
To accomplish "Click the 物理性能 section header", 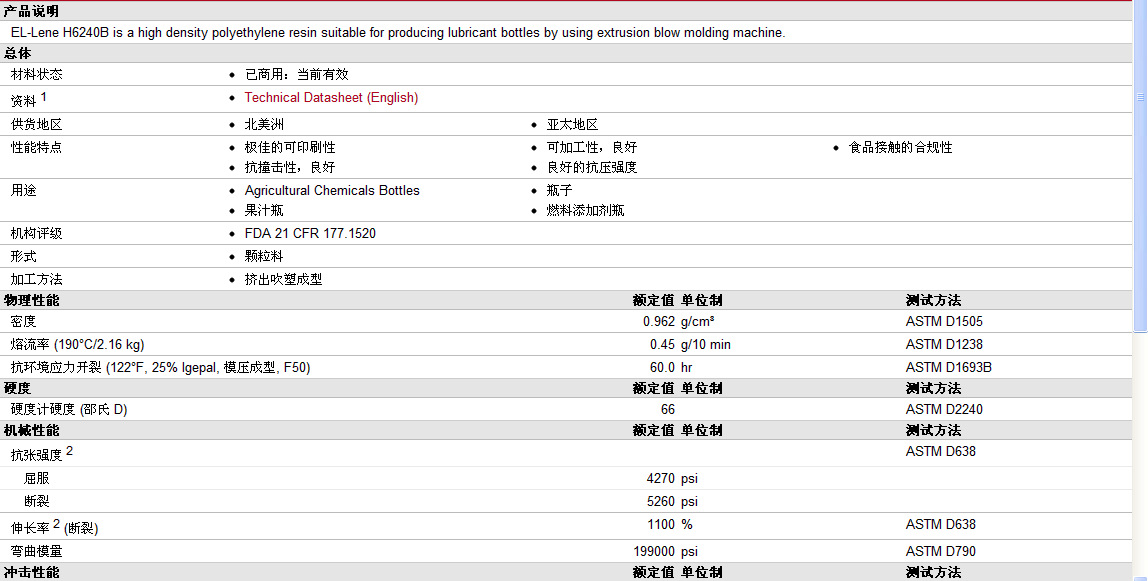I will 31,300.
